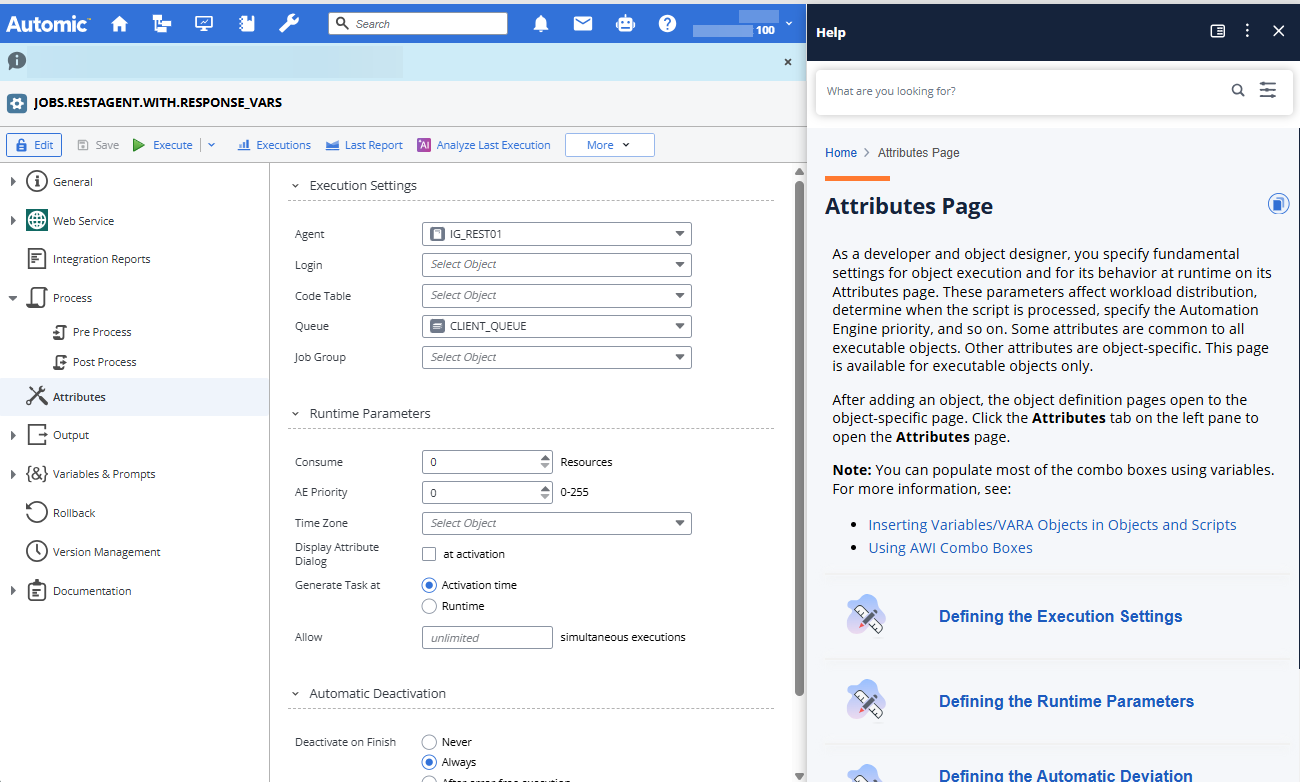Enable the at activation checkbox
1300x782 pixels.
tap(429, 553)
